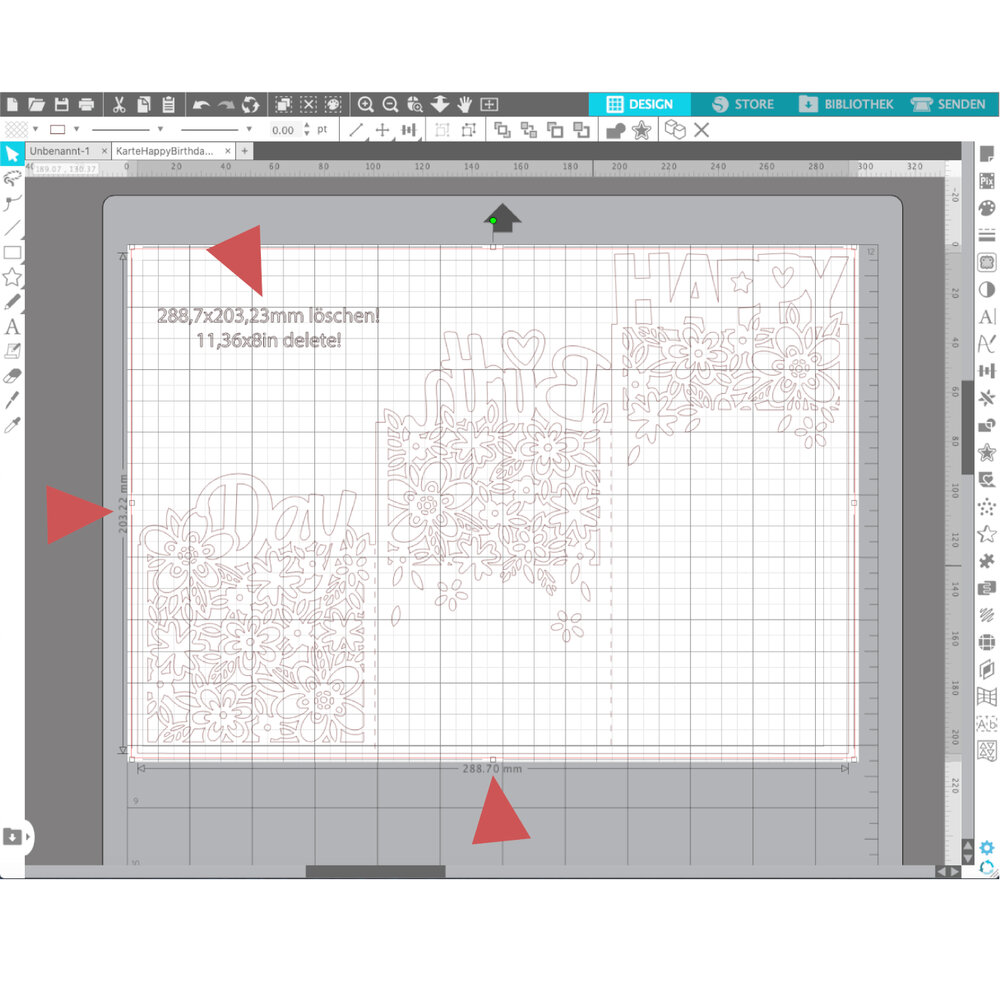The height and width of the screenshot is (1000, 1000).
Task: Select the Eraser tool in the left toolbar
Action: (x=12, y=375)
